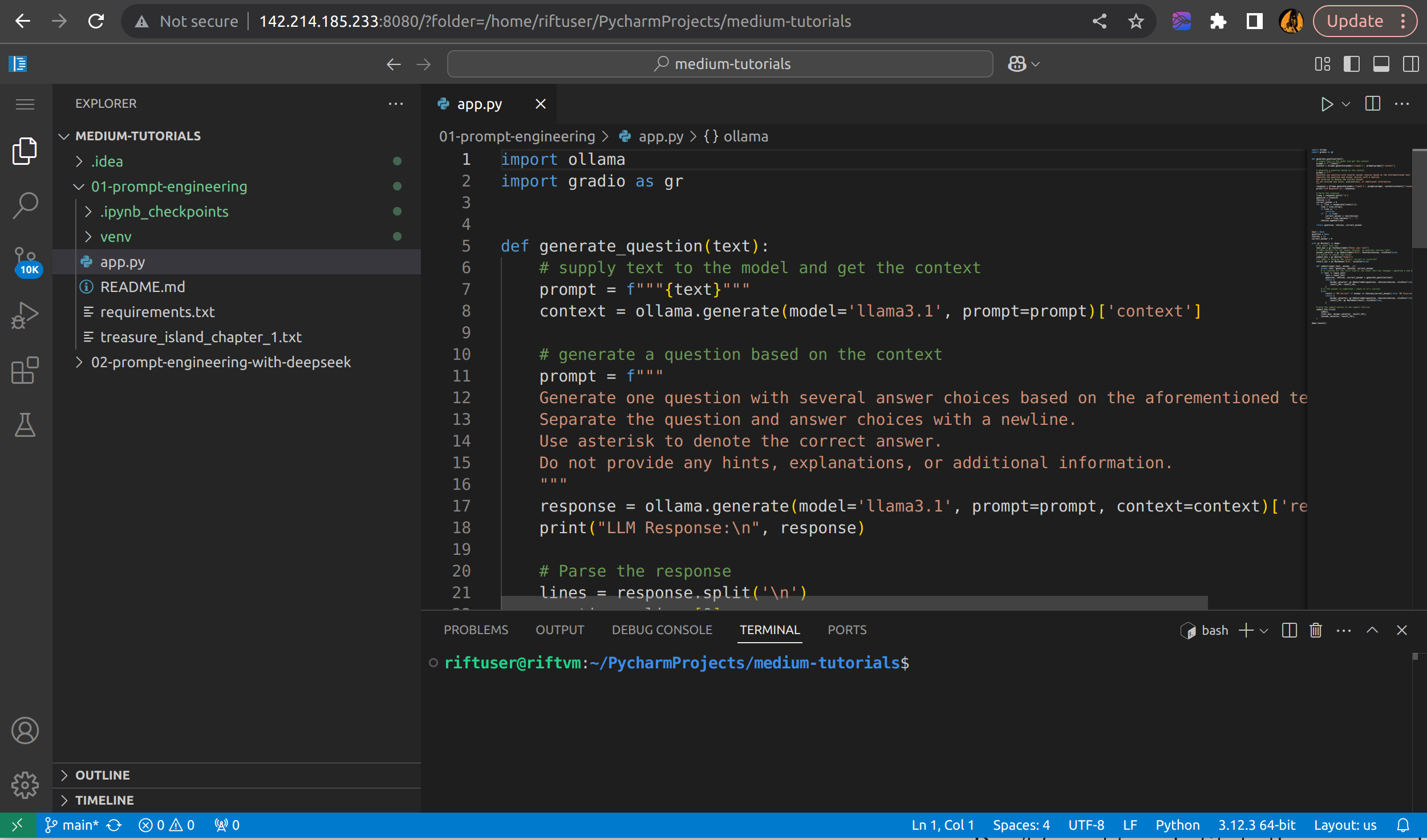Viewport: 1427px width, 840px height.
Task: Open the Accounts profile icon
Action: (x=25, y=731)
